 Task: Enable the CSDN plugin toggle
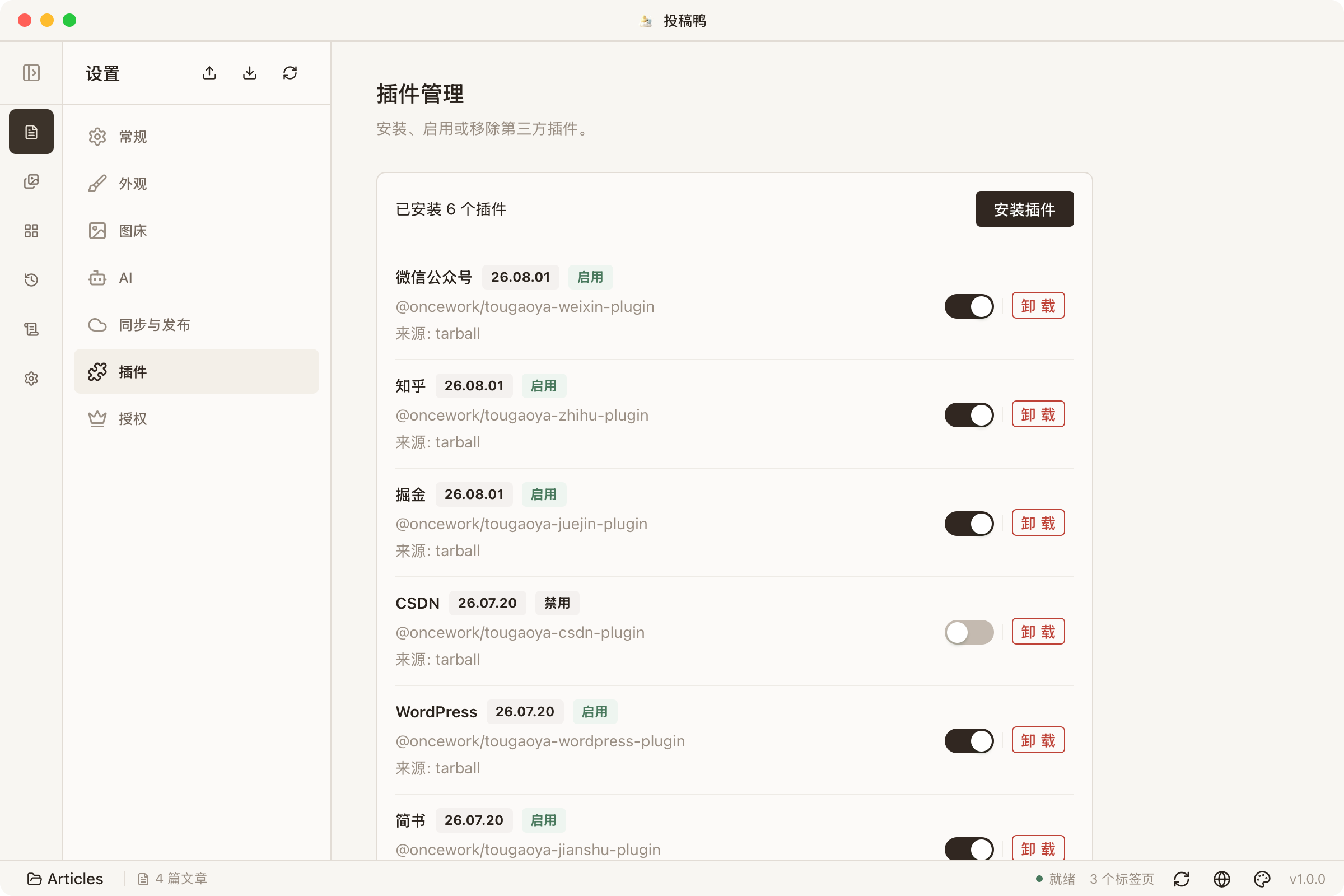tap(969, 632)
